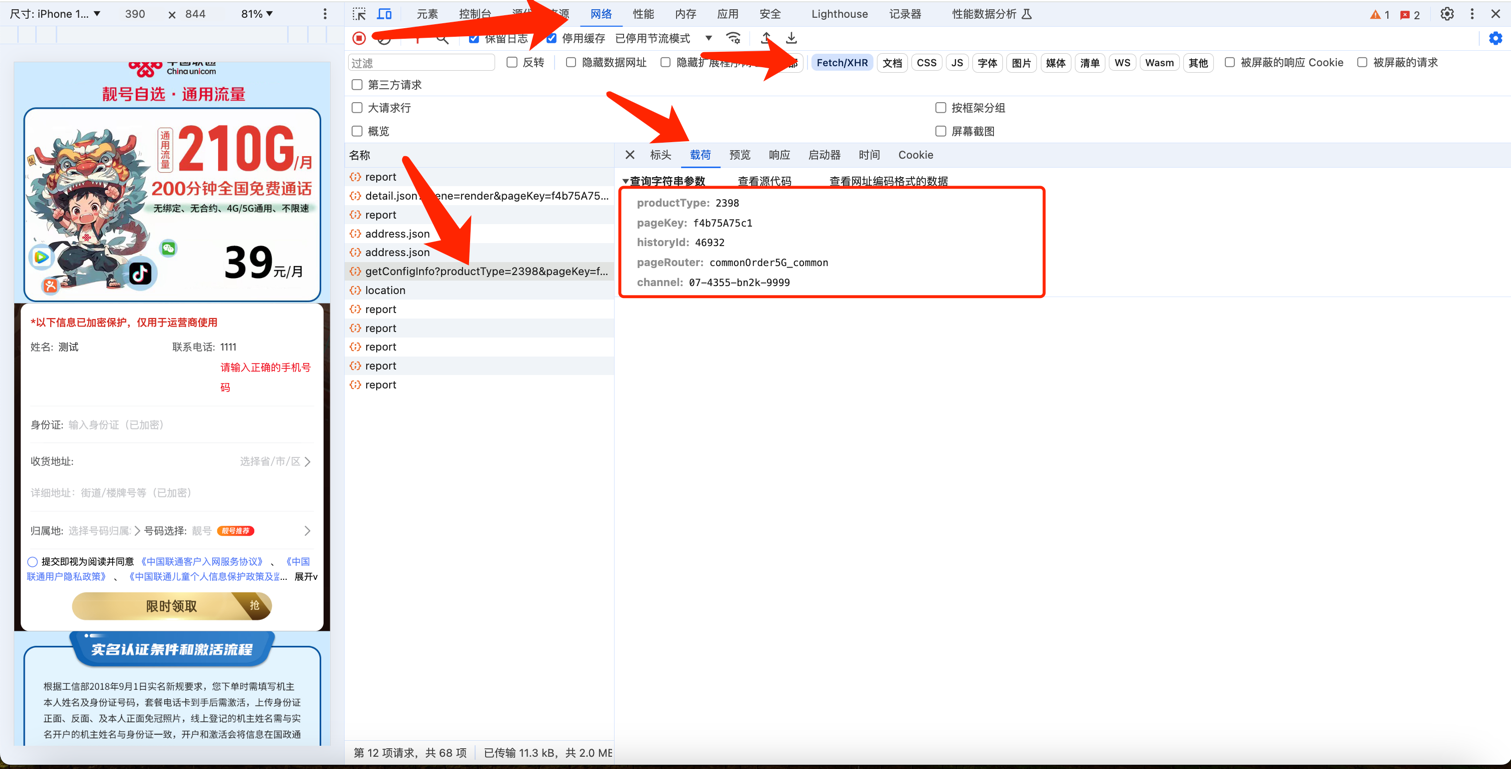This screenshot has height=769, width=1511.
Task: Switch to the 响应 tab
Action: [x=779, y=155]
